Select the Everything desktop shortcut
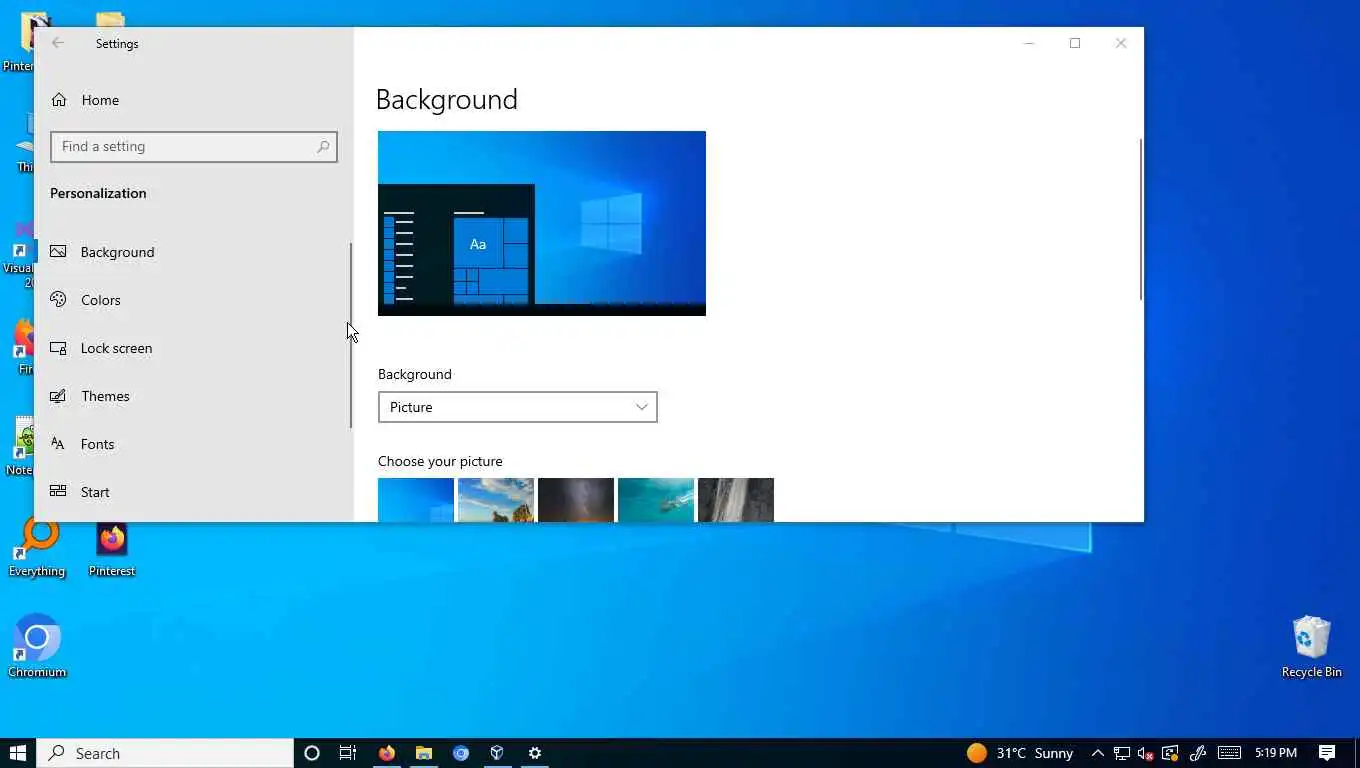Screen dimensions: 1360x768 click(x=37, y=548)
